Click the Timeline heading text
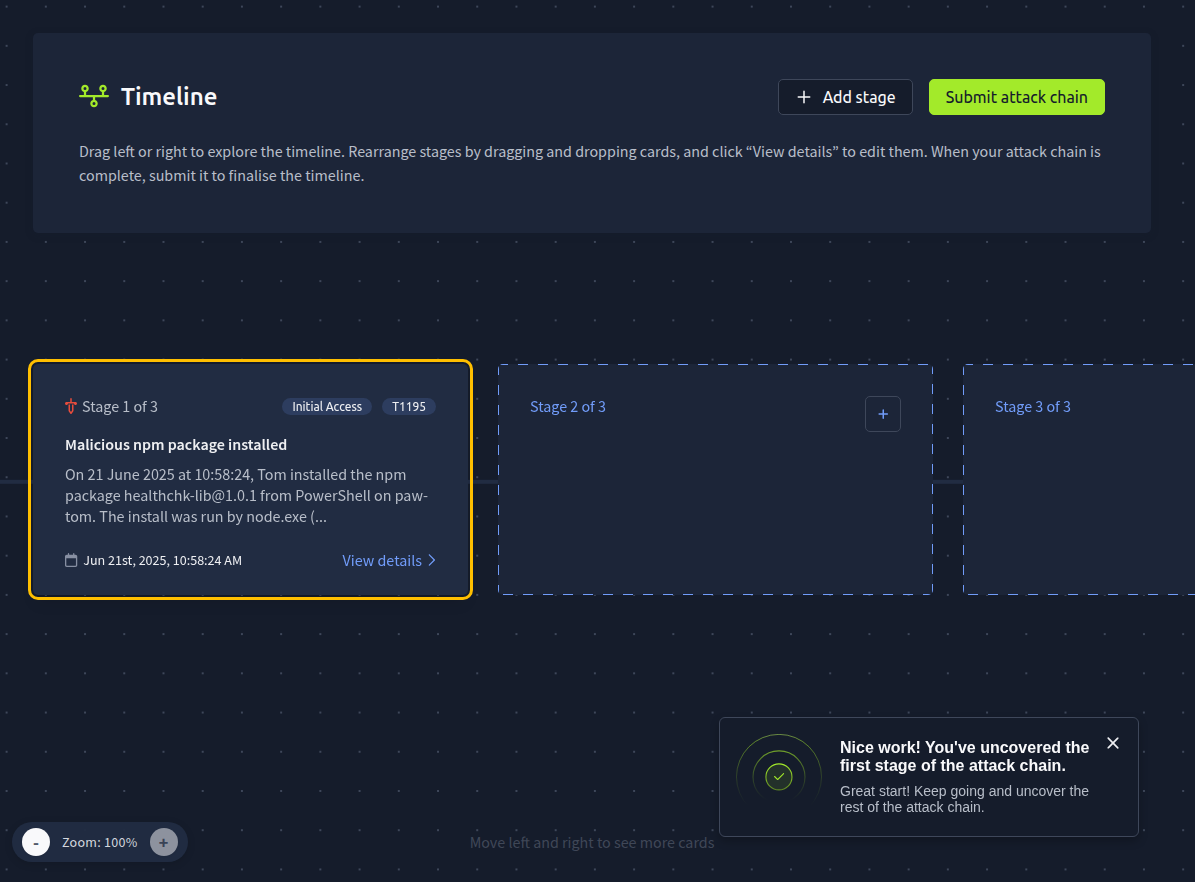Image resolution: width=1195 pixels, height=882 pixels. (x=169, y=96)
